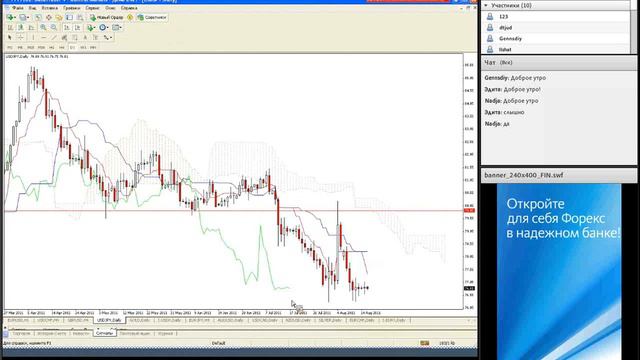The width and height of the screenshot is (640, 360).
Task: Open the Файл menu
Action: 18,8
